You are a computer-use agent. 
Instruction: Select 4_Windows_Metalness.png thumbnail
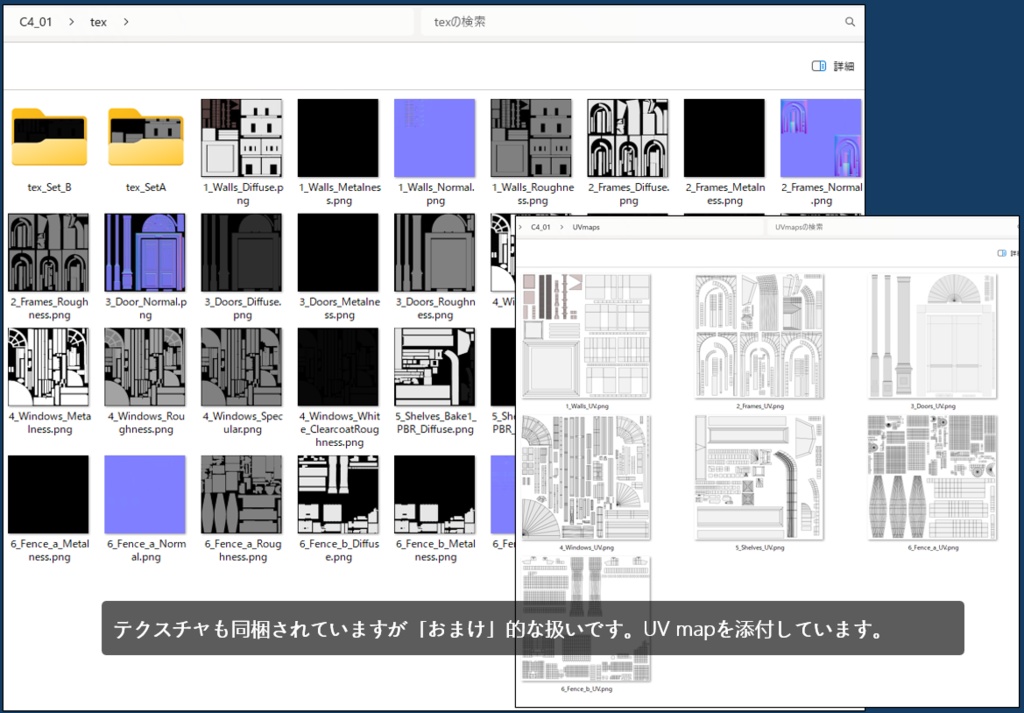[x=49, y=367]
